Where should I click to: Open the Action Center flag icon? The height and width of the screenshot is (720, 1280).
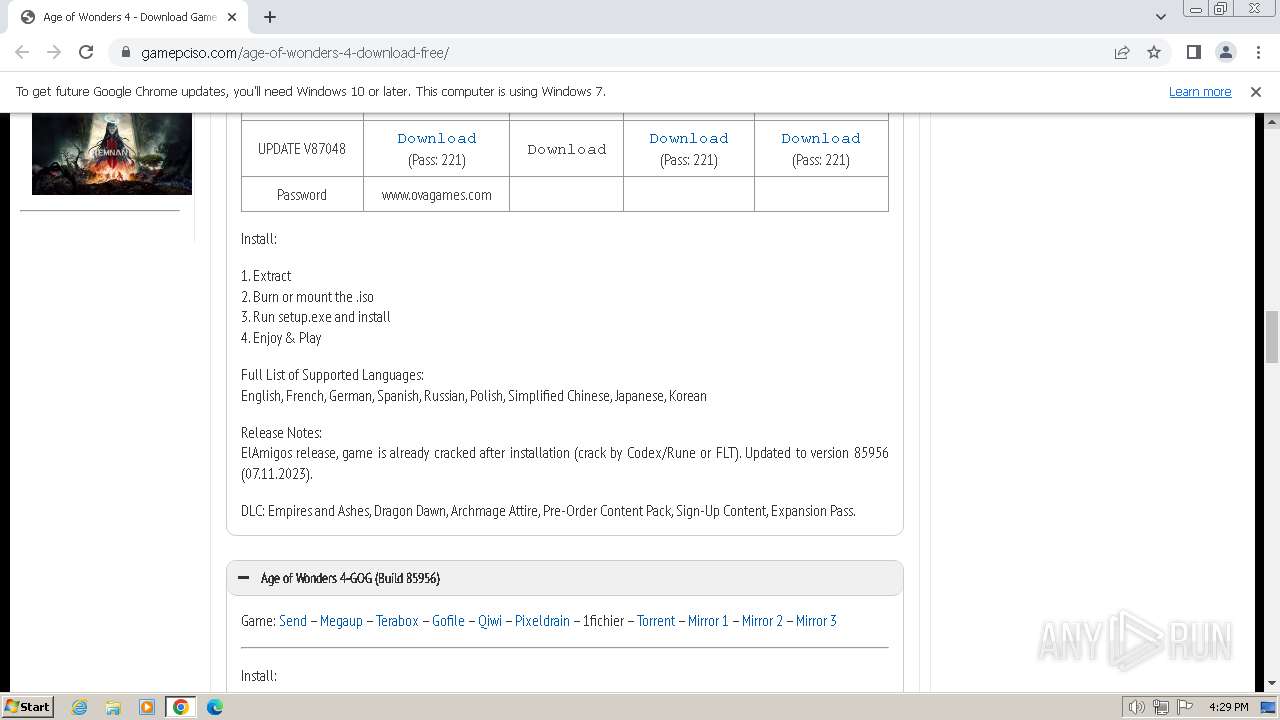coord(1185,707)
